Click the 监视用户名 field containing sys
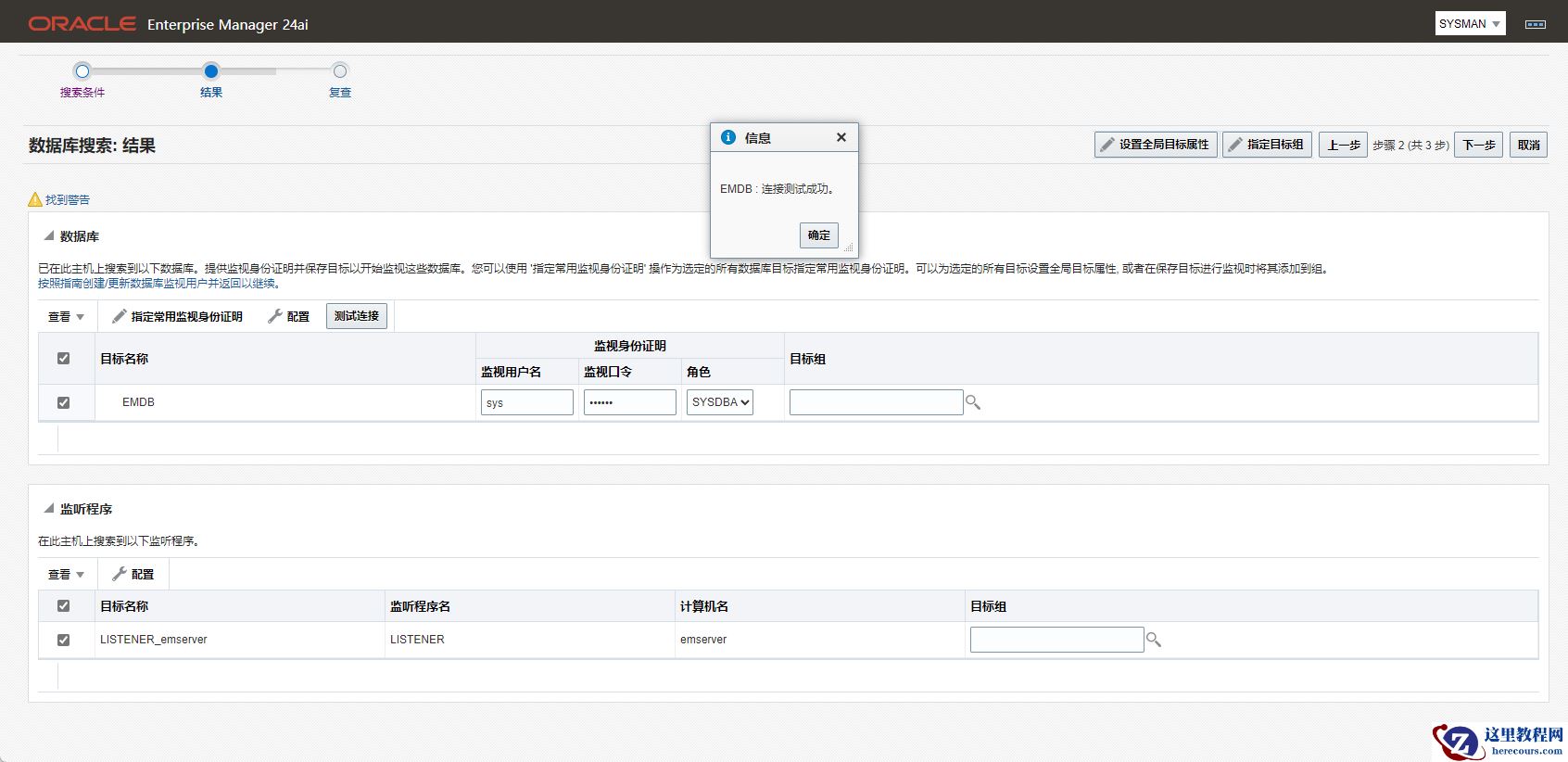 [x=527, y=402]
